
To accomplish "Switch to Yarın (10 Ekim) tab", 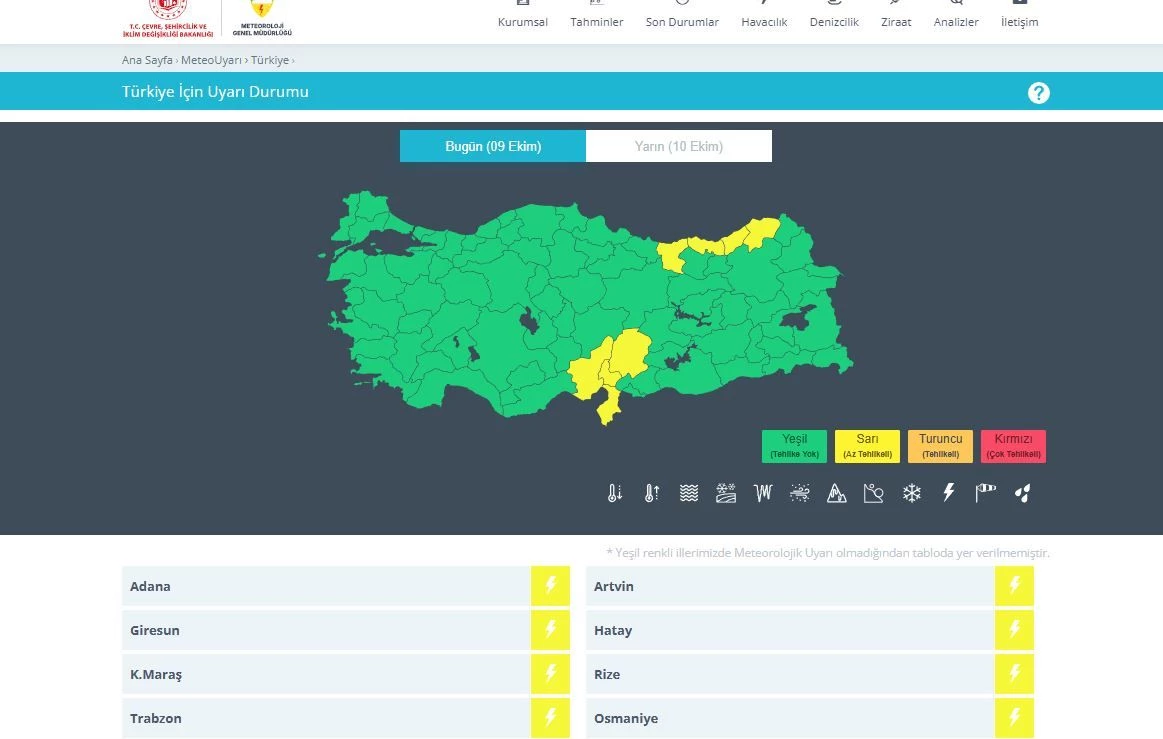I will 678,146.
